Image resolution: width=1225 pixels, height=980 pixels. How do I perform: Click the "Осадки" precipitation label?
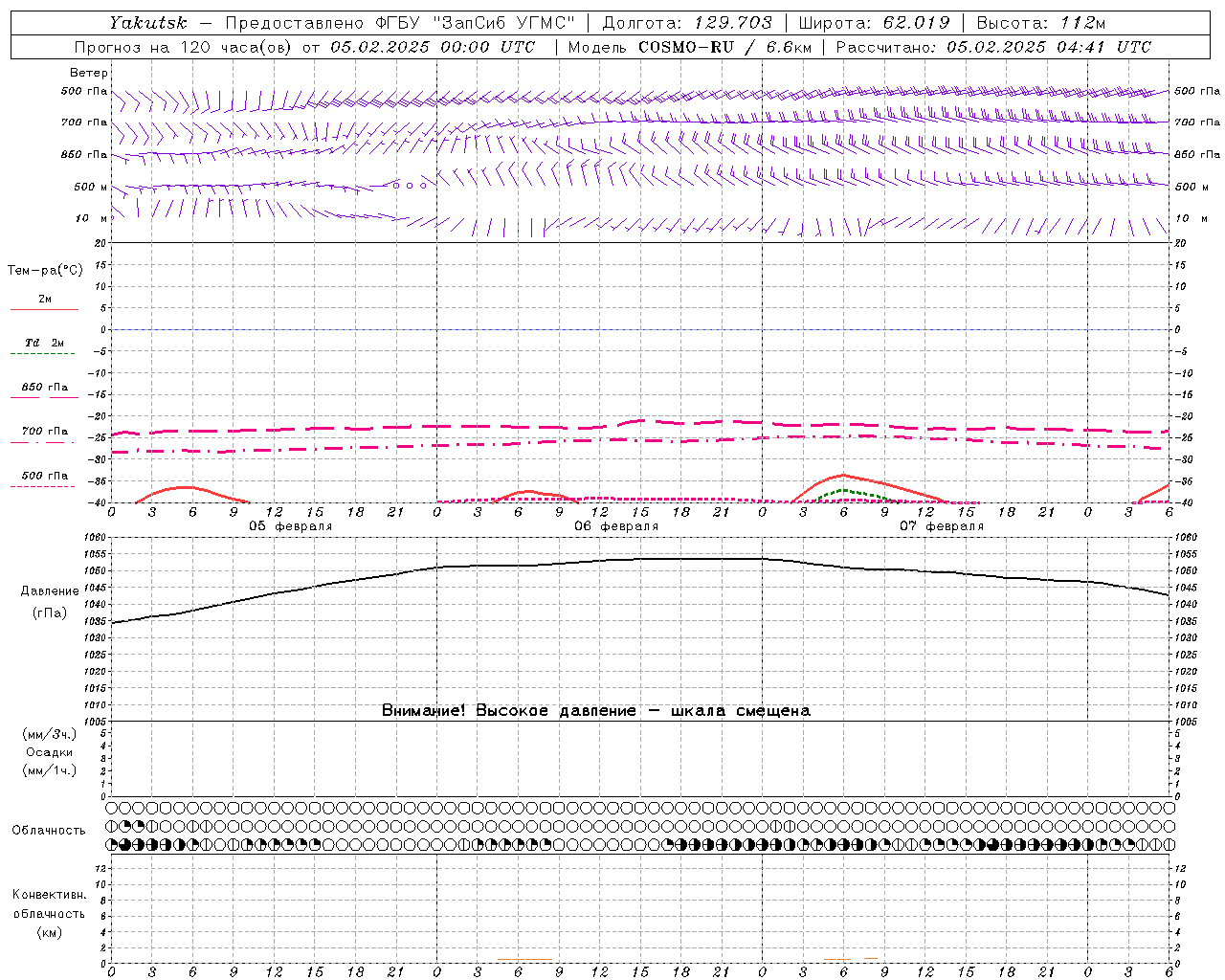[50, 752]
